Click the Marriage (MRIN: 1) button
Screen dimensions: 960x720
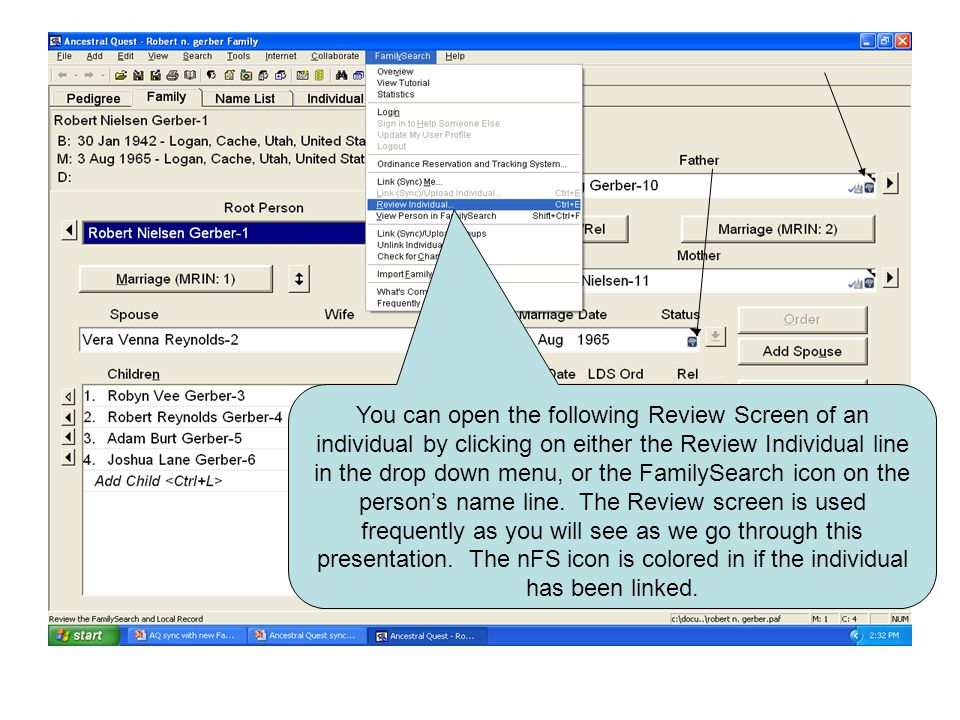176,279
